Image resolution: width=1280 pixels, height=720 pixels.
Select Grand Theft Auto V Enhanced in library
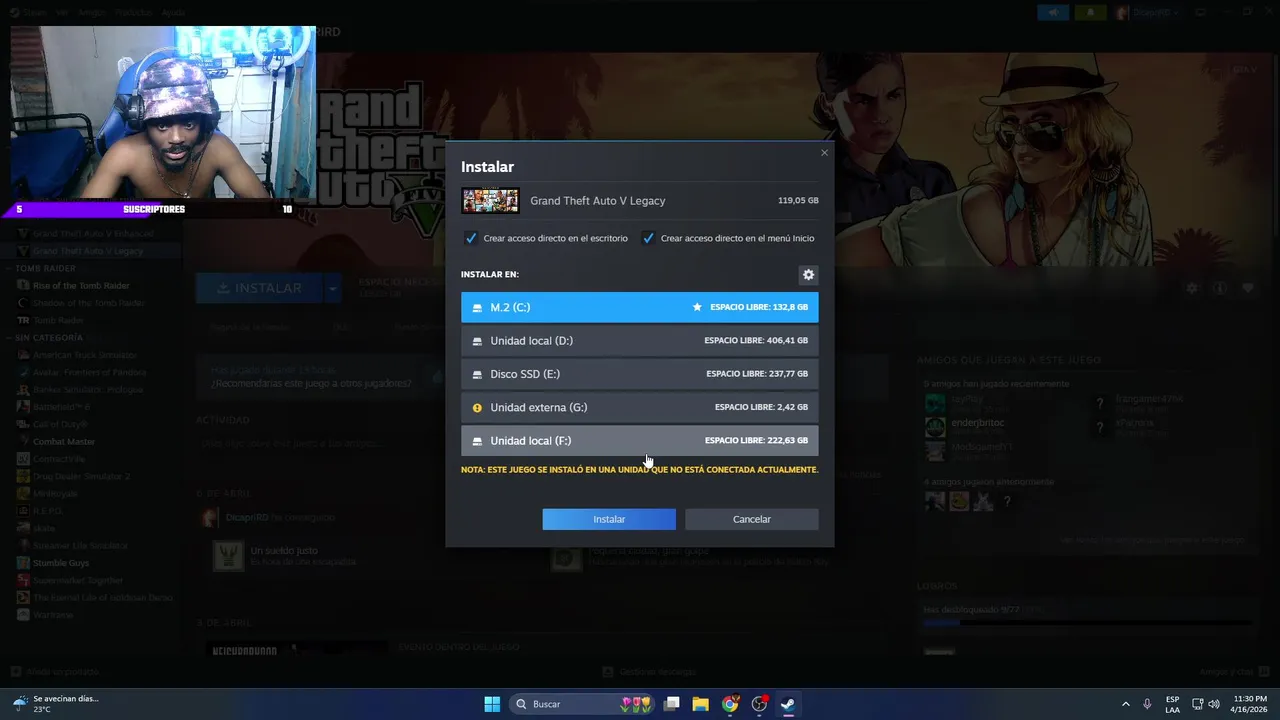93,234
